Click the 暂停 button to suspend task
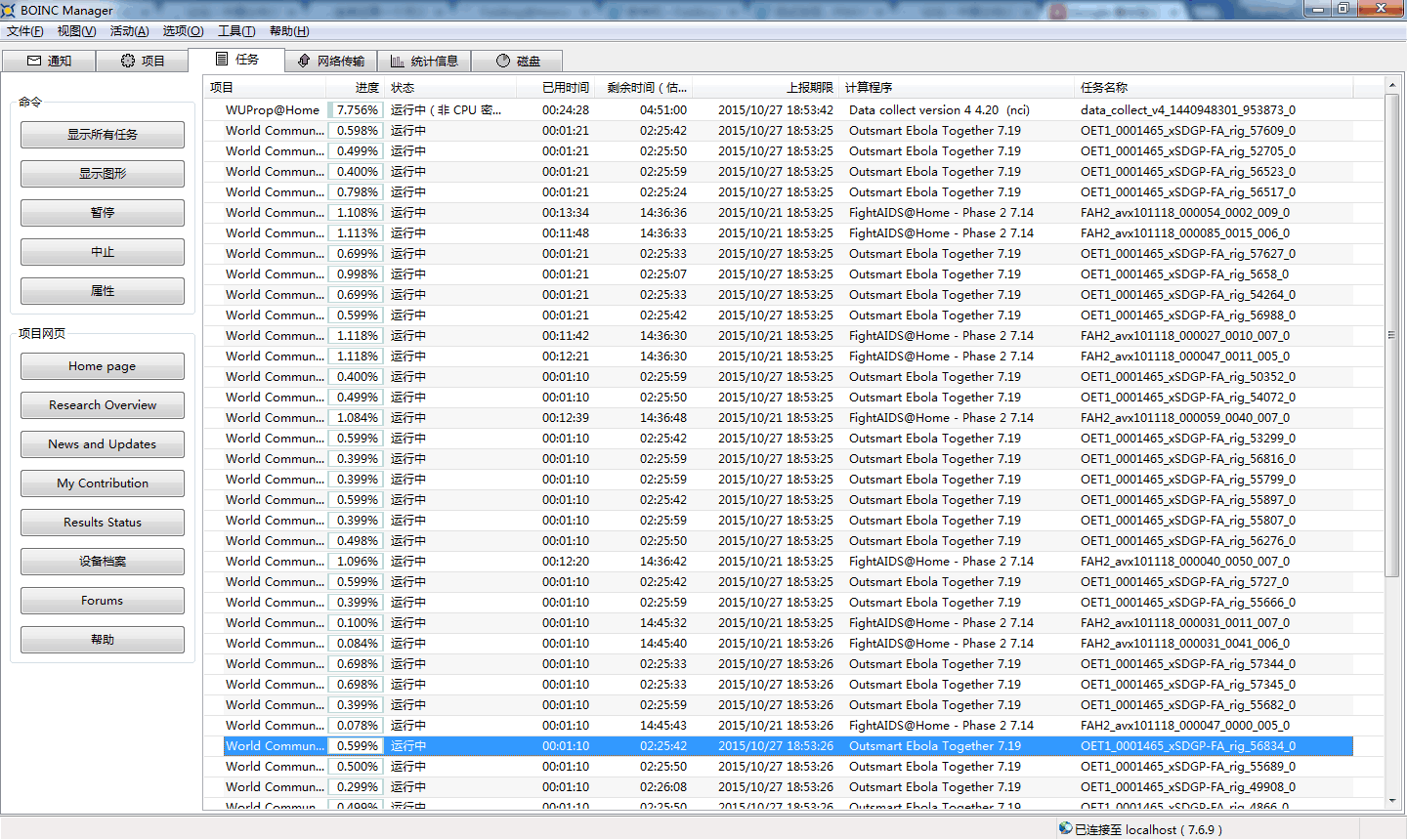The height and width of the screenshot is (840, 1407). (x=103, y=213)
